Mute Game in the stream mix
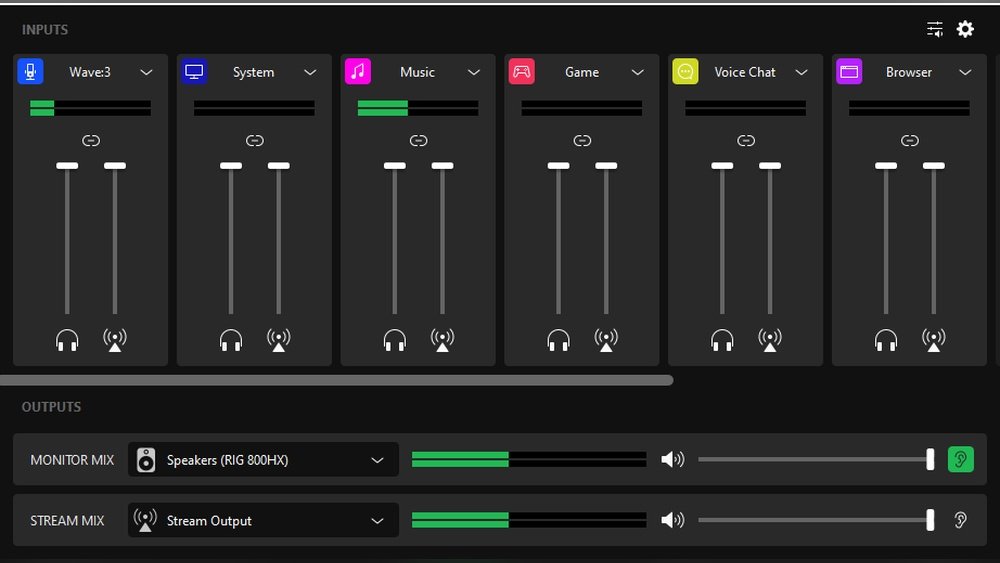 coord(606,340)
